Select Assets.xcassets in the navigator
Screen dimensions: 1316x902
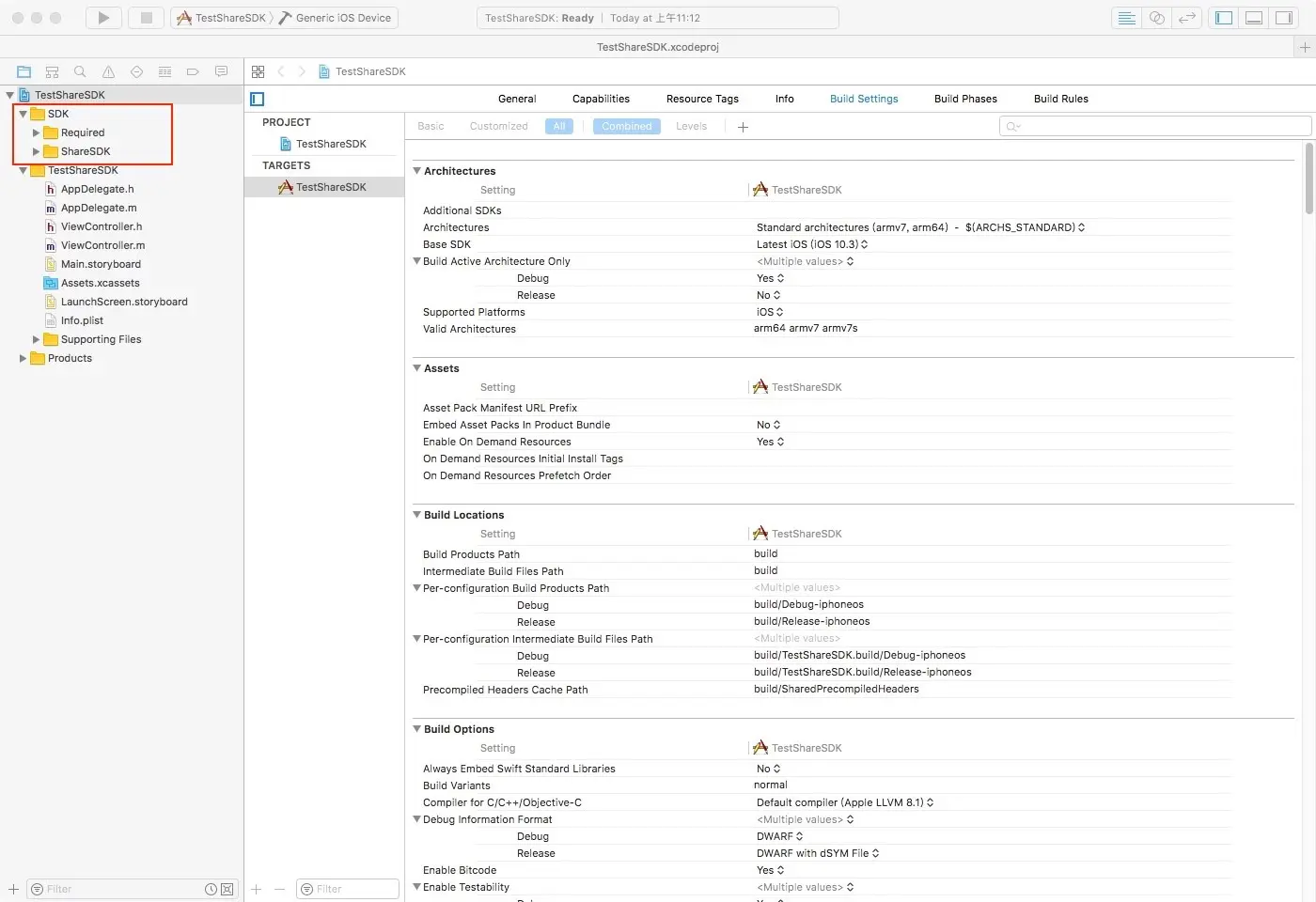(92, 283)
